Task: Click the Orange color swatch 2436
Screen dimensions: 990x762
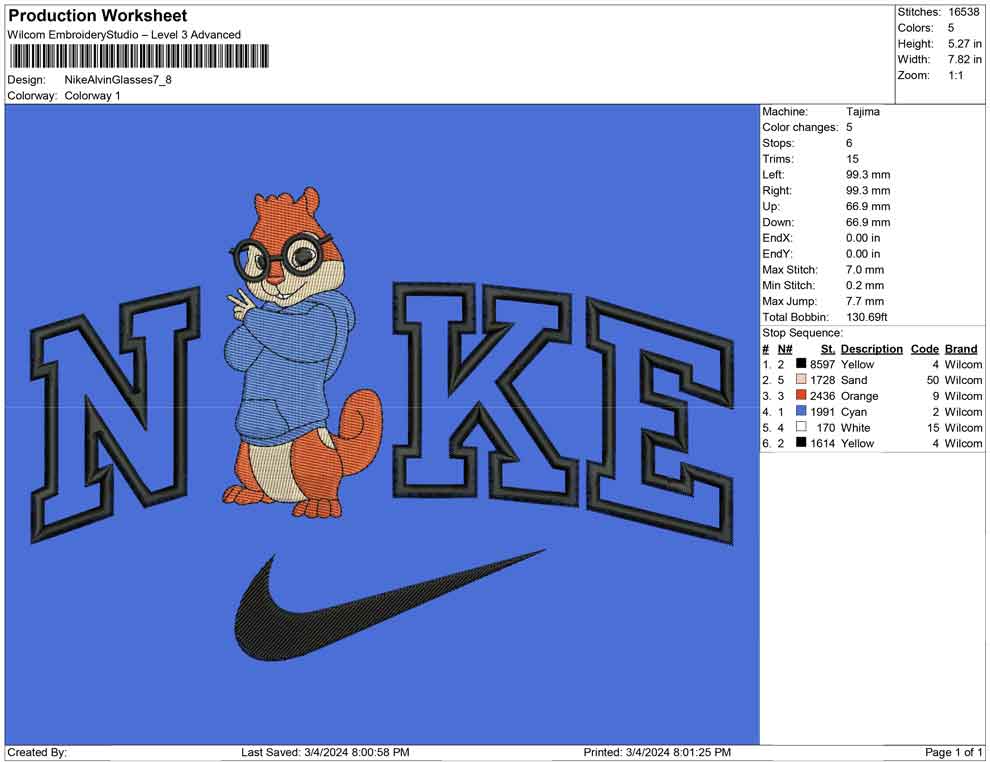Action: (x=801, y=395)
